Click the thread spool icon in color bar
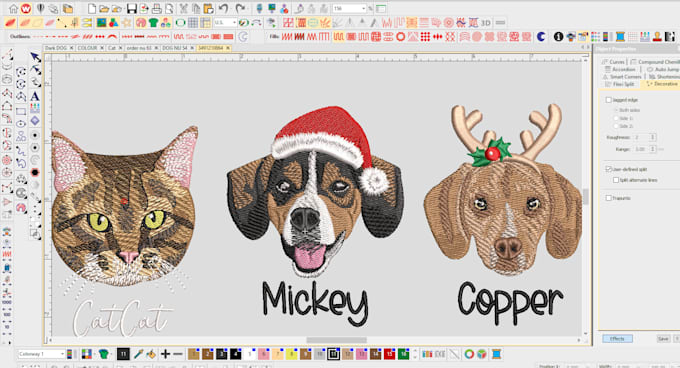 [x=497, y=354]
